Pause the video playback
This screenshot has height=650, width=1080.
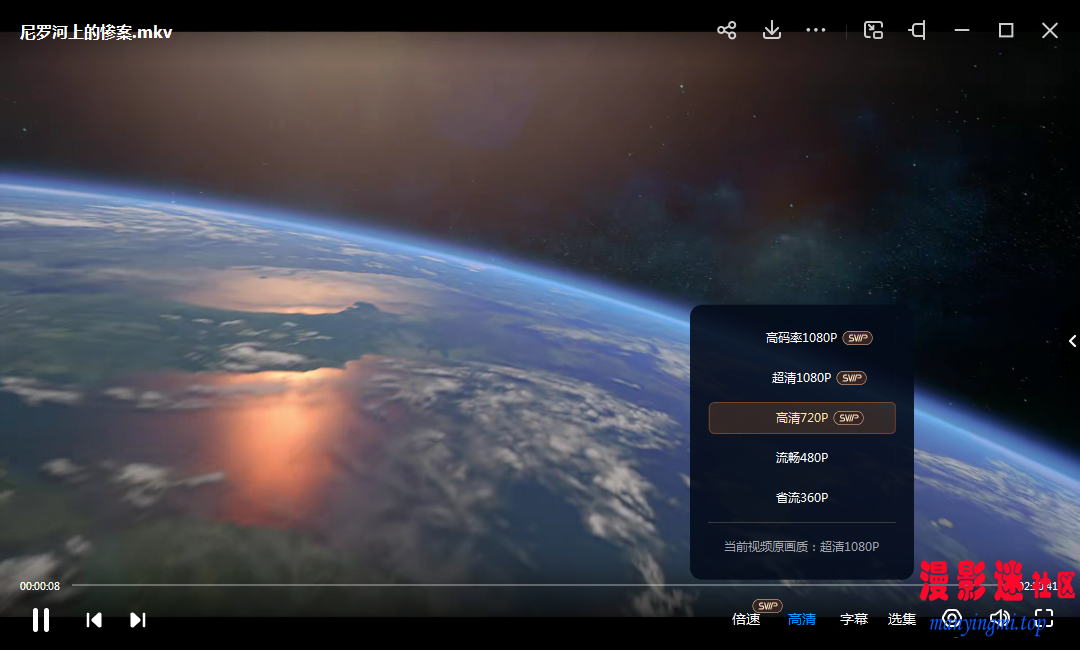tap(41, 620)
